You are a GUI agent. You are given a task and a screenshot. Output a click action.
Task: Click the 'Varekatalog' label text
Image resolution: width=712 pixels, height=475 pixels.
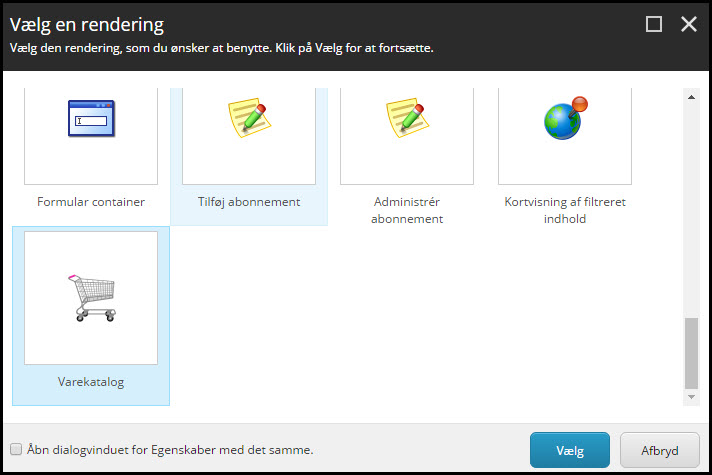click(x=91, y=382)
